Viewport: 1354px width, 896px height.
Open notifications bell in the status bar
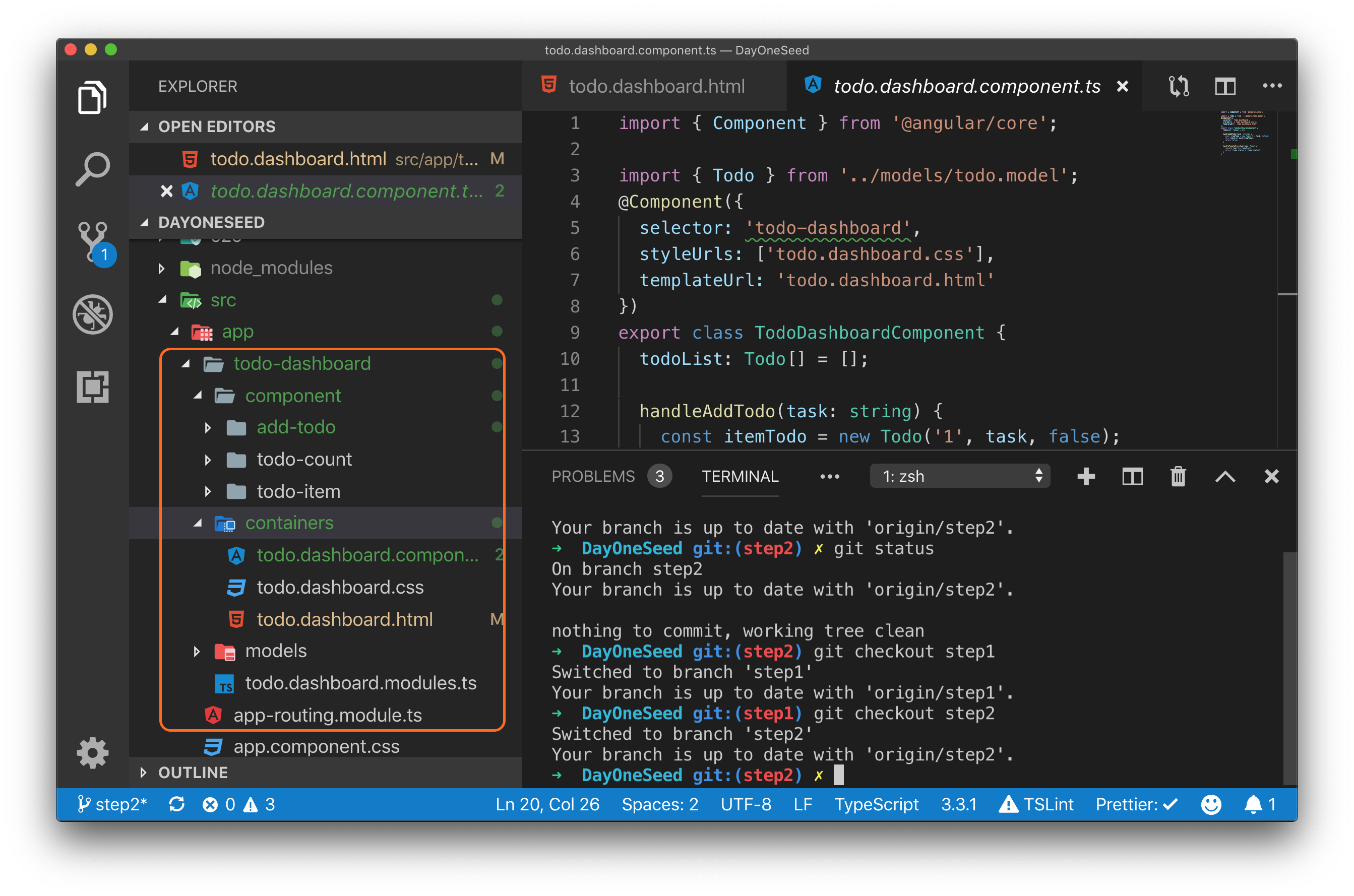(1260, 805)
